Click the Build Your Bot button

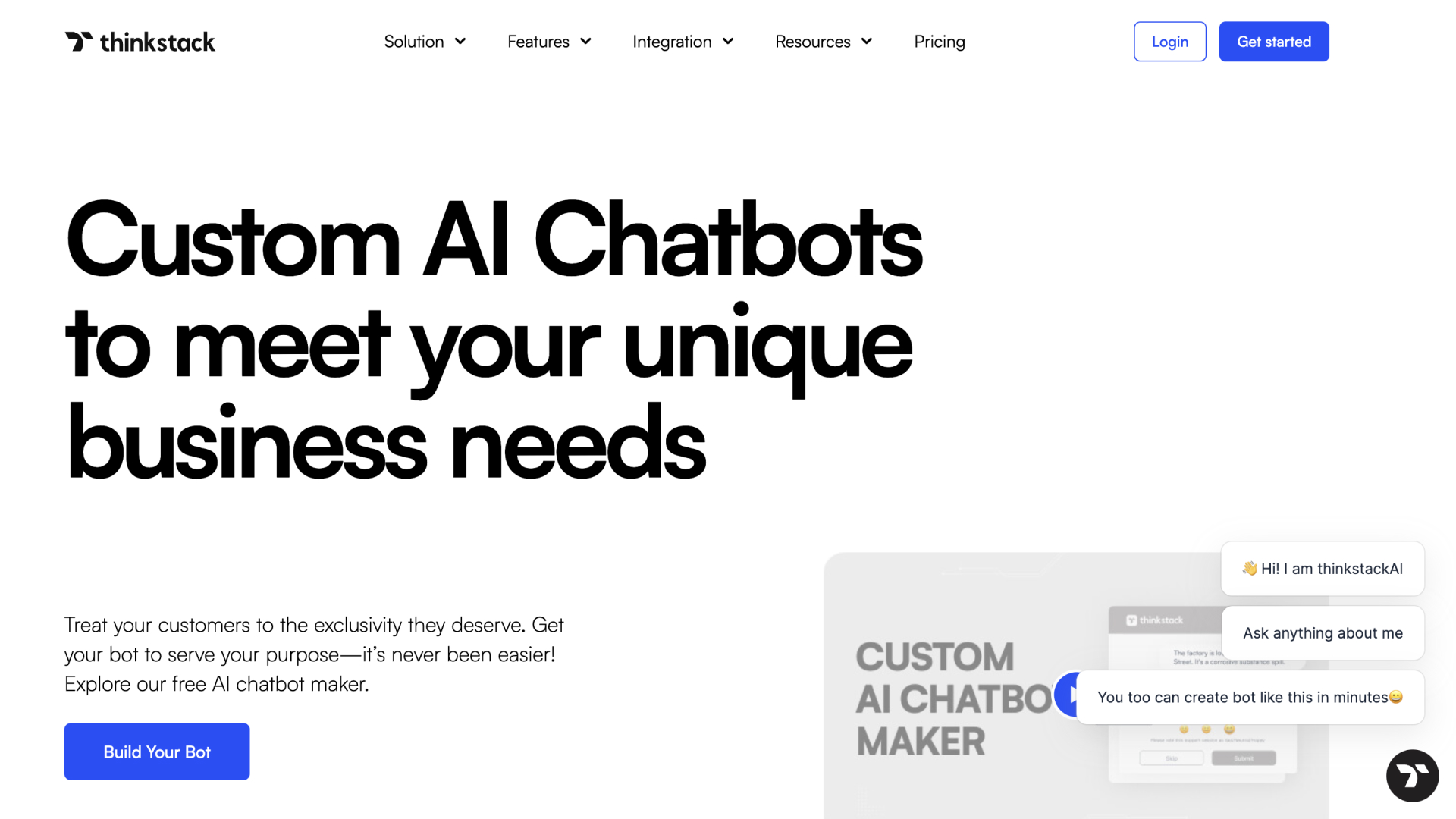(156, 751)
